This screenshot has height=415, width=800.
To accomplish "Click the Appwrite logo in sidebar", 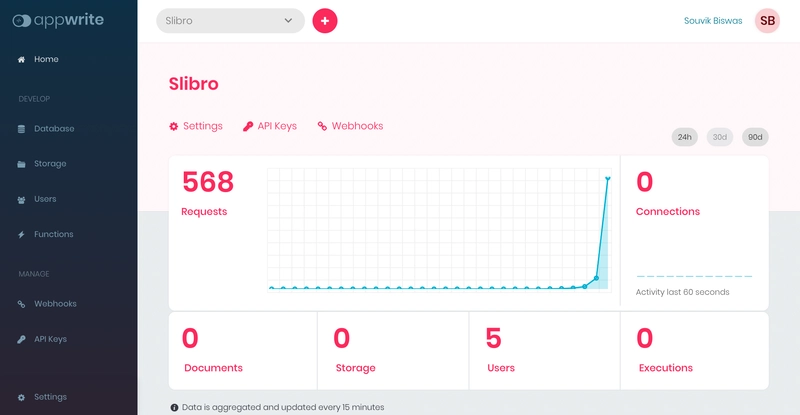I will pyautogui.click(x=58, y=20).
